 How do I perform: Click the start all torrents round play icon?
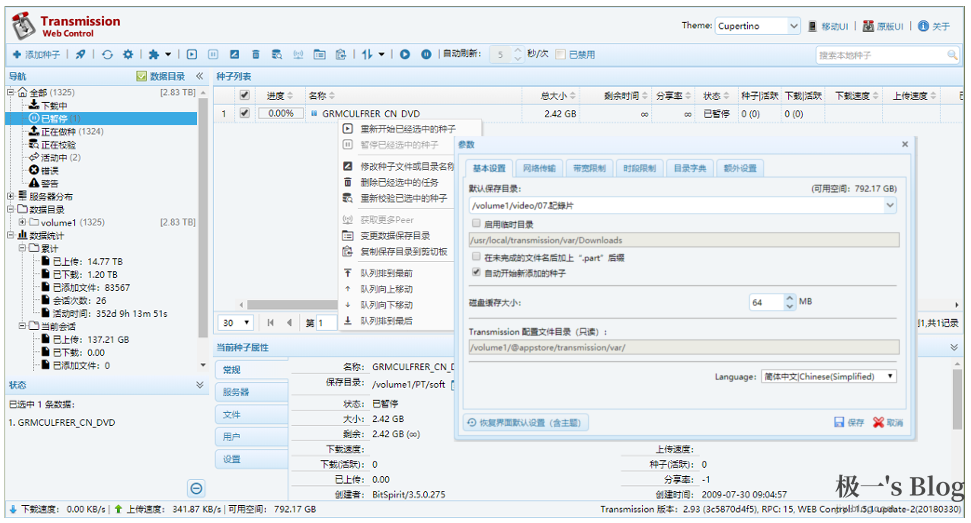point(405,54)
